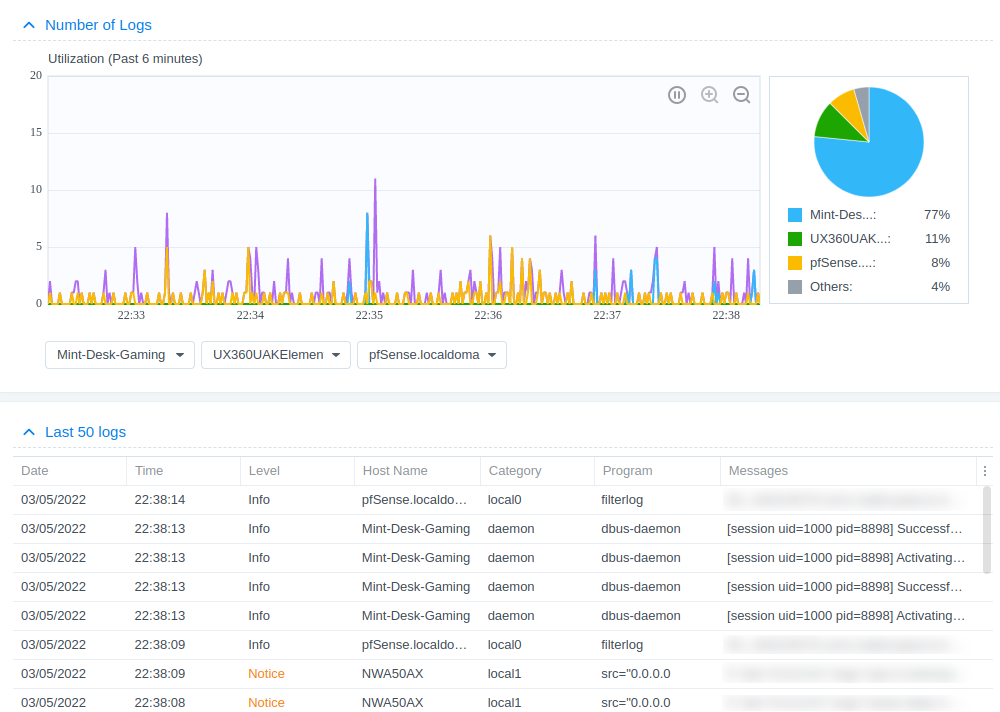1000x712 pixels.
Task: Click the 11% value for UX360UAK
Action: [938, 239]
